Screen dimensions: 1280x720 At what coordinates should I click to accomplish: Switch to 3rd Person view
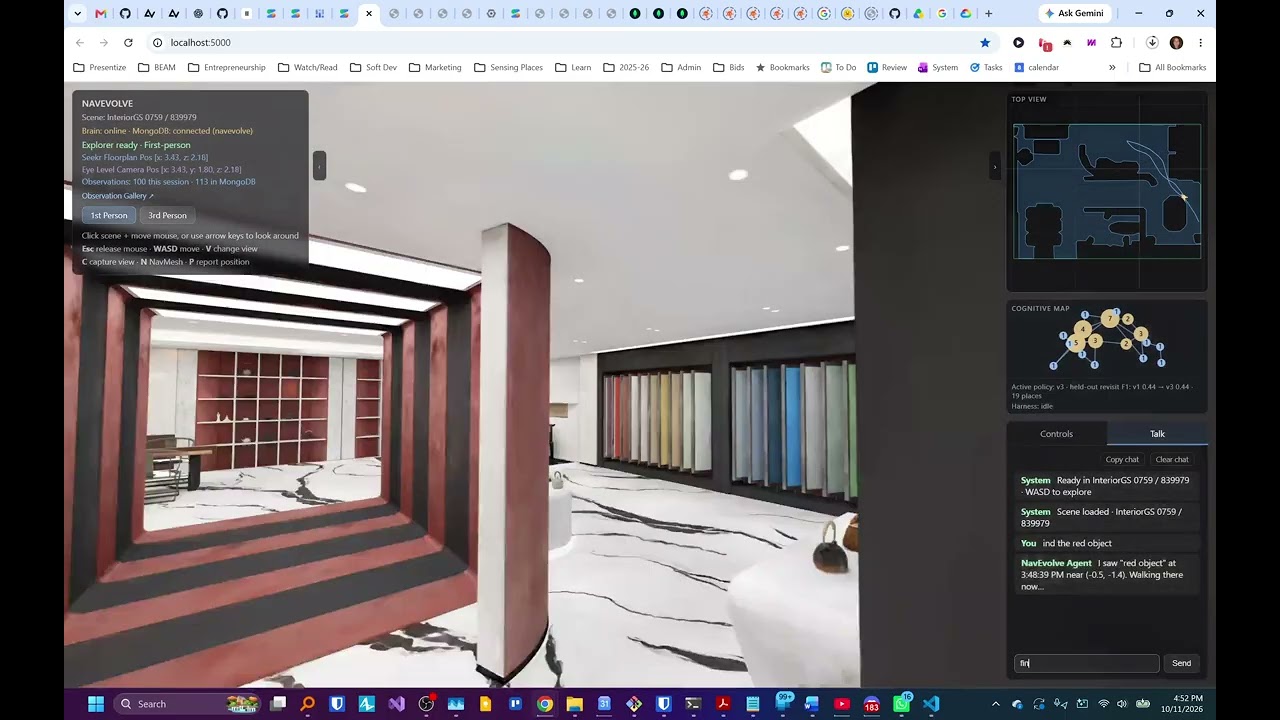tap(167, 215)
